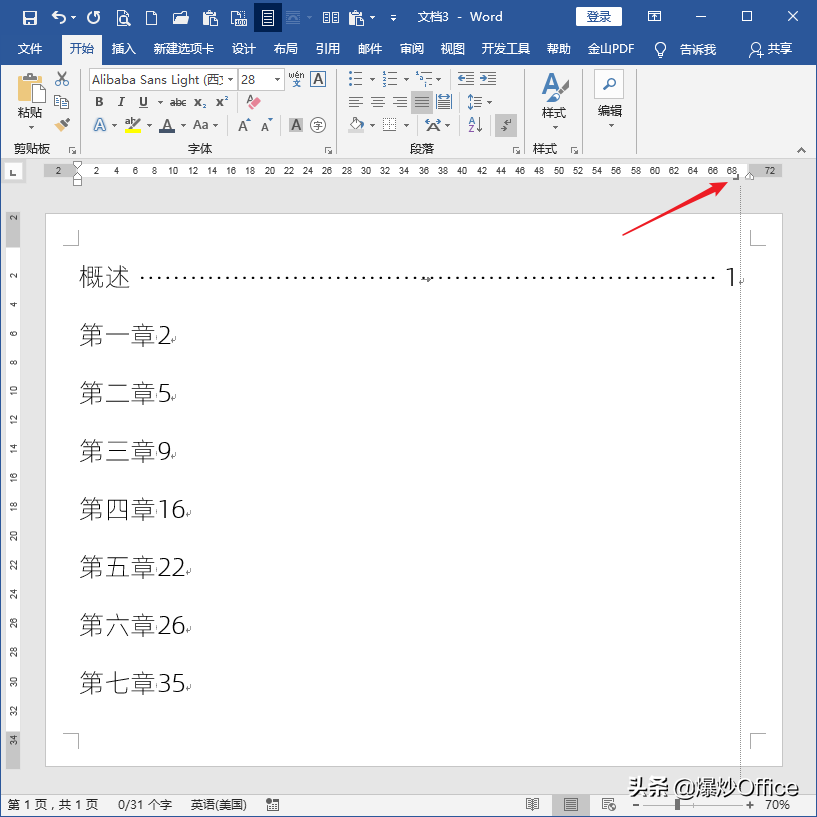Click the zoom slider handle
The image size is (817, 817).
click(x=677, y=805)
